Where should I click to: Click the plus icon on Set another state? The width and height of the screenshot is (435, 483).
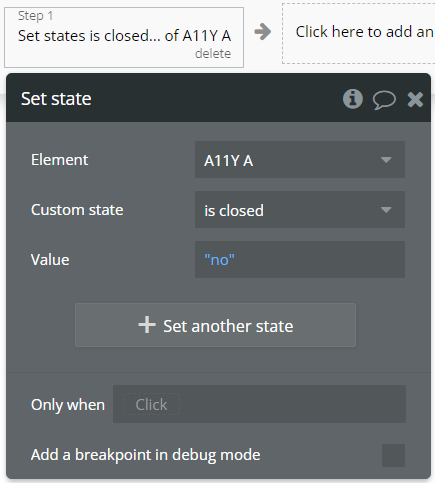(x=147, y=325)
